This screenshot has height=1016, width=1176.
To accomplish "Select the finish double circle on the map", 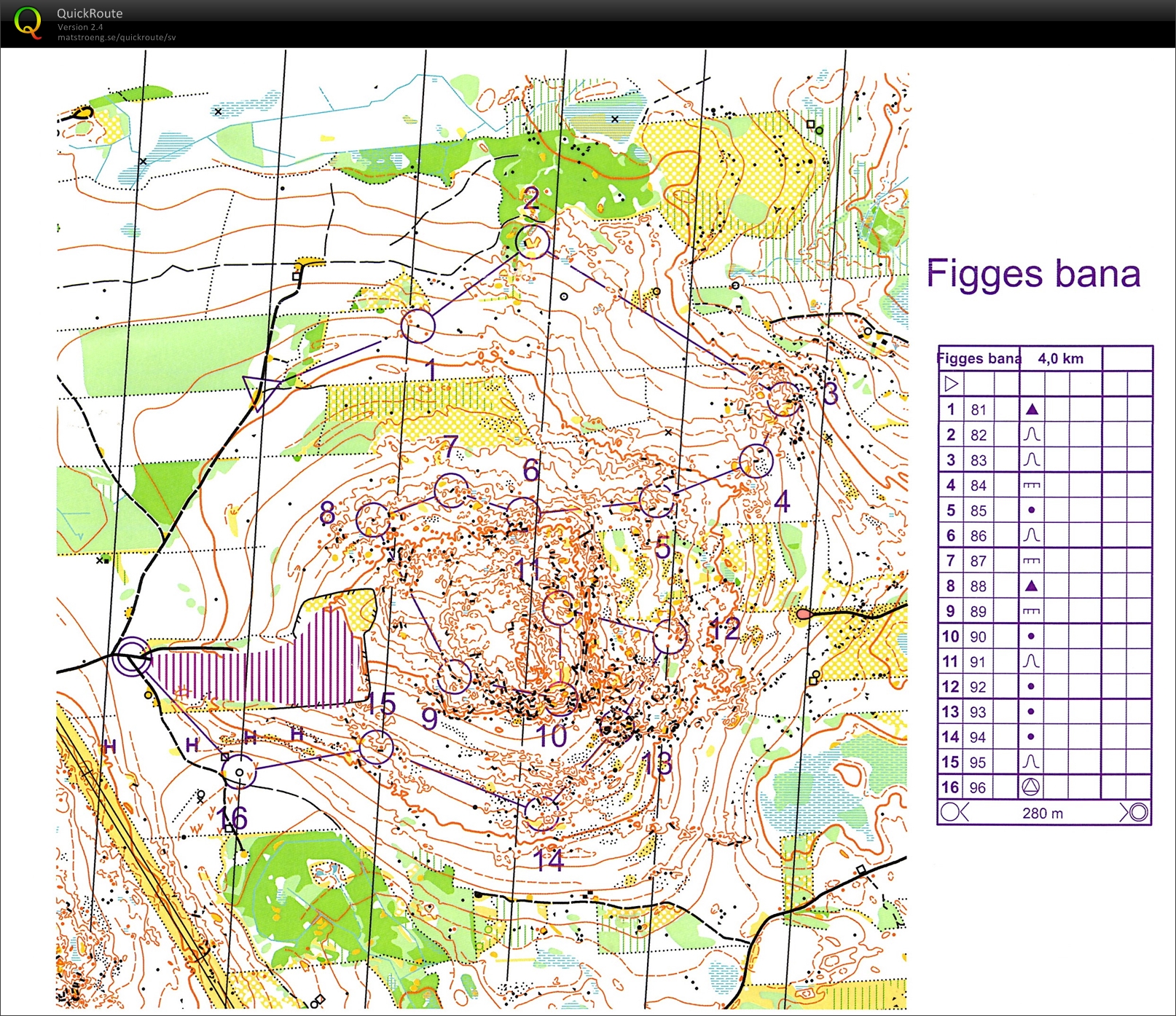I will pos(132,656).
